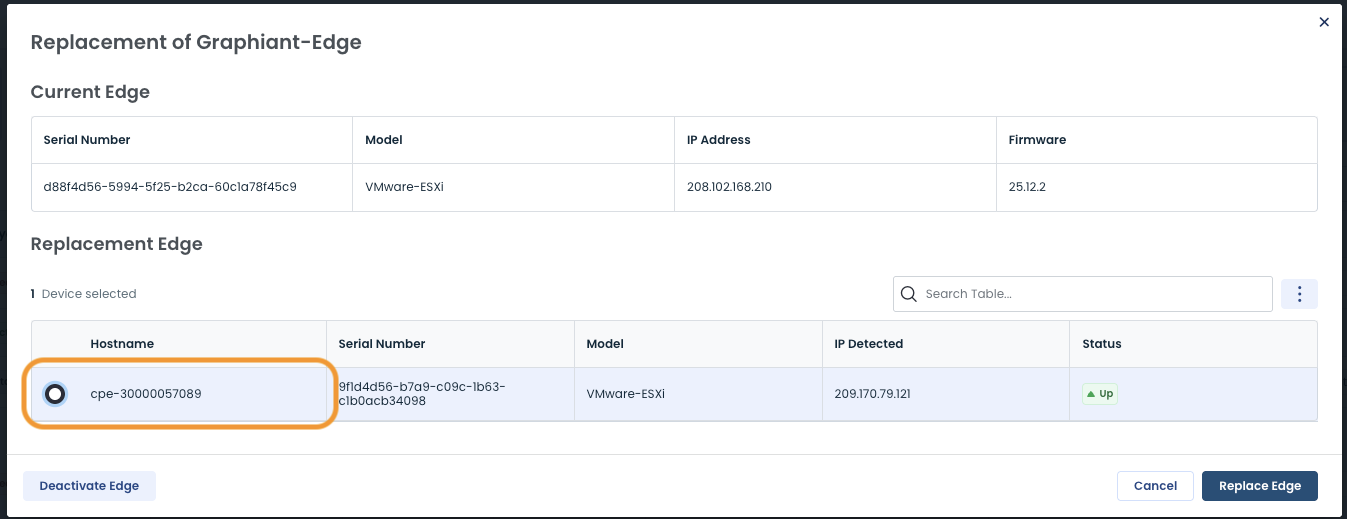Sort by Status column header

click(1102, 344)
